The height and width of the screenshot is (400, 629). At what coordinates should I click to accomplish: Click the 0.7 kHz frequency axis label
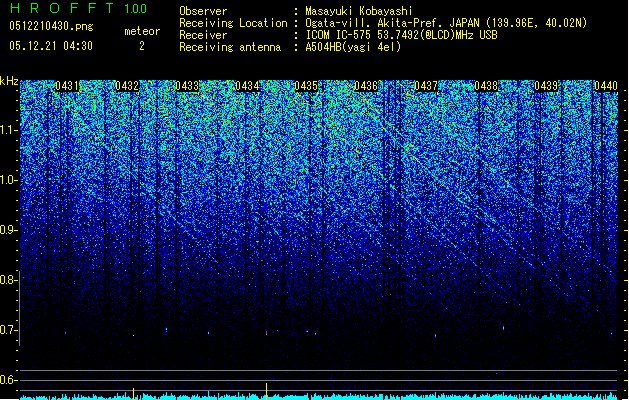9,330
